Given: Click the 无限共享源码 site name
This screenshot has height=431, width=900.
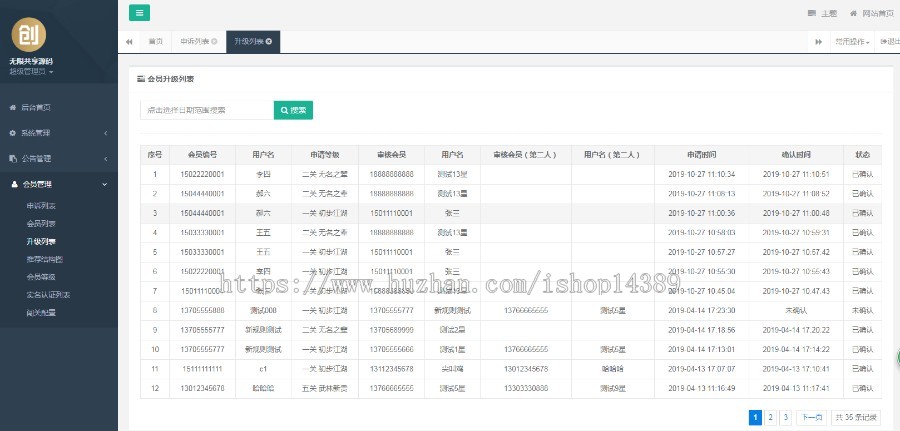Looking at the screenshot, I should pos(31,61).
